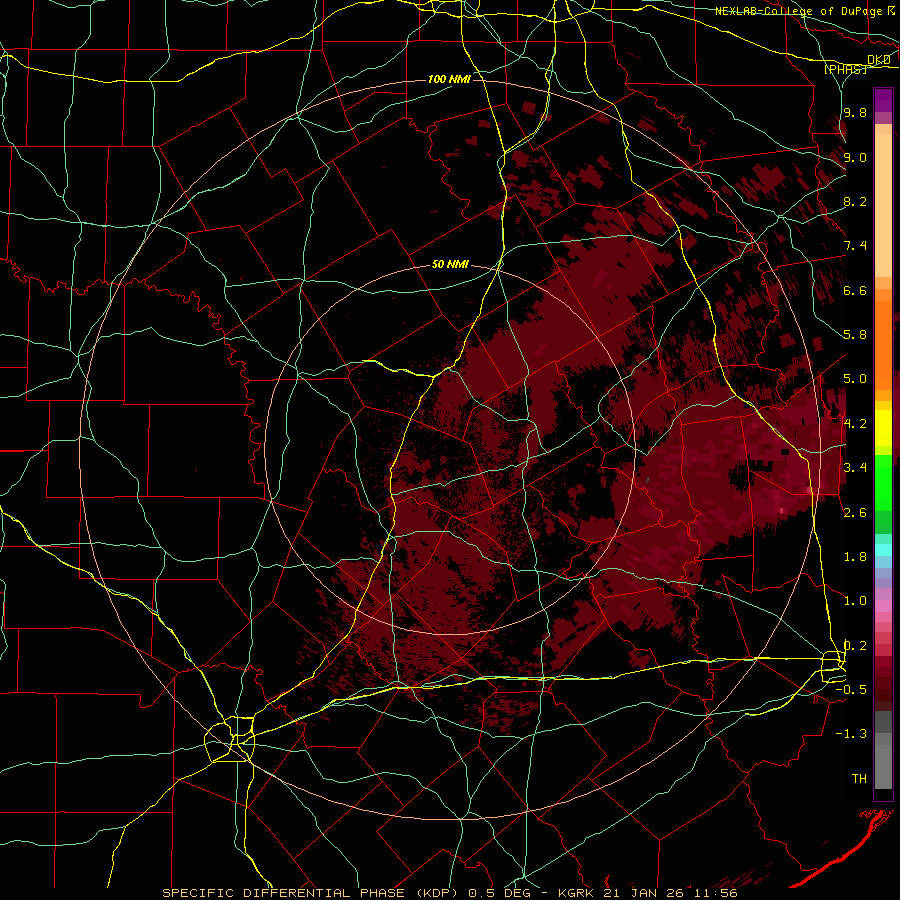Click the 9.8 value on the scale

[855, 113]
